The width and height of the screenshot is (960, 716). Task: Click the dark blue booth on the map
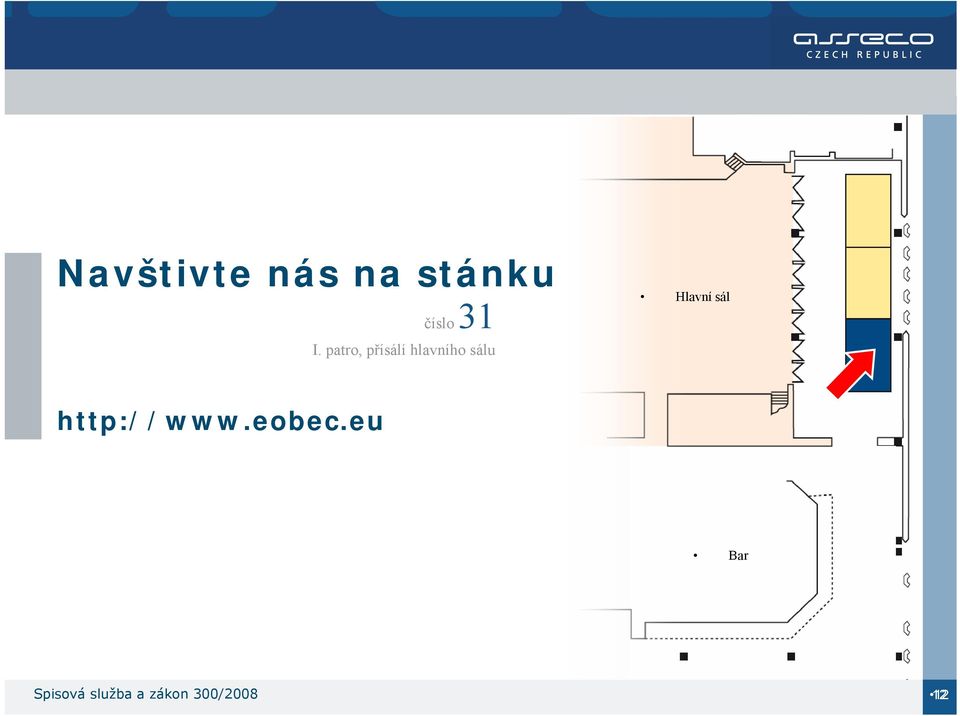pyautogui.click(x=868, y=355)
